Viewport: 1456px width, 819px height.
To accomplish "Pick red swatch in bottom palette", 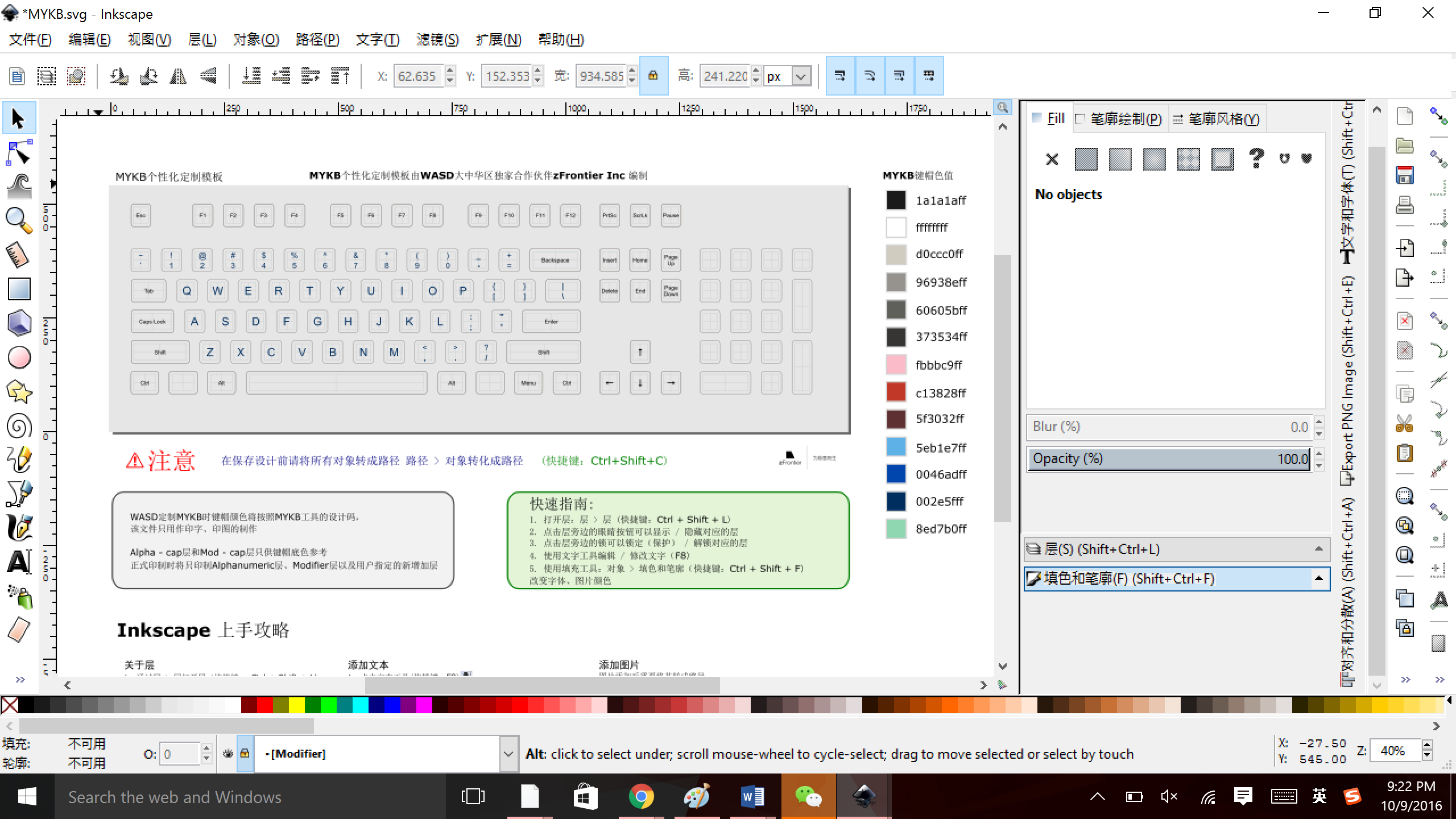I will [x=264, y=705].
